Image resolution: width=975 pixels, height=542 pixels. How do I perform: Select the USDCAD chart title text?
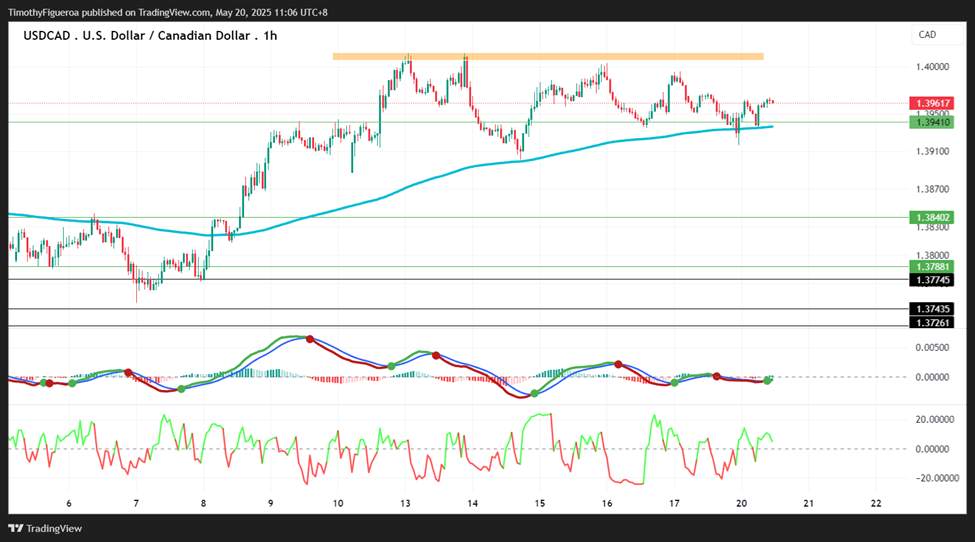[150, 36]
